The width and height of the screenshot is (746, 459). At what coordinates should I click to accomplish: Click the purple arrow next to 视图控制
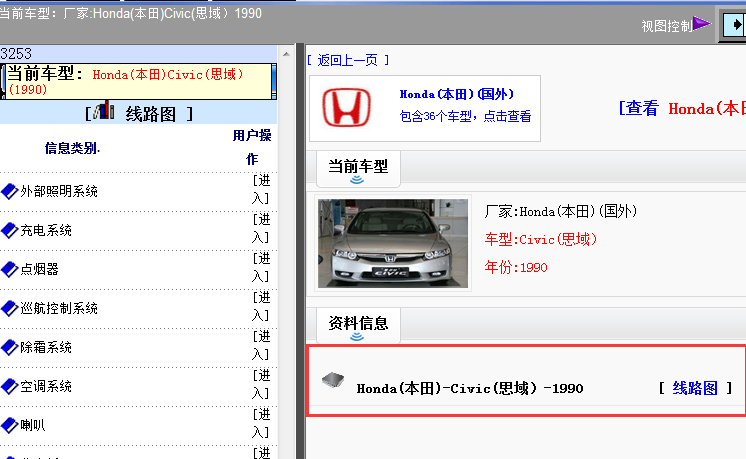point(702,23)
